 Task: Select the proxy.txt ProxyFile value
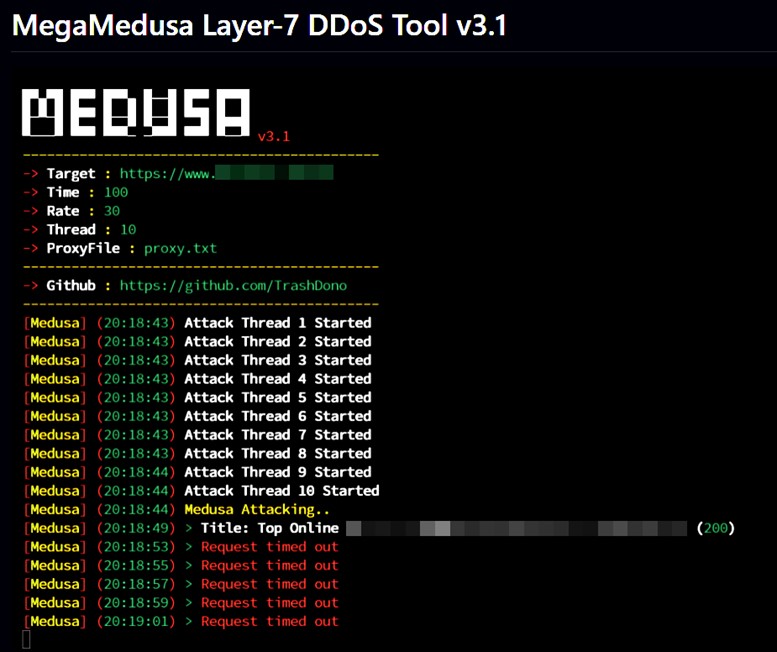[180, 249]
